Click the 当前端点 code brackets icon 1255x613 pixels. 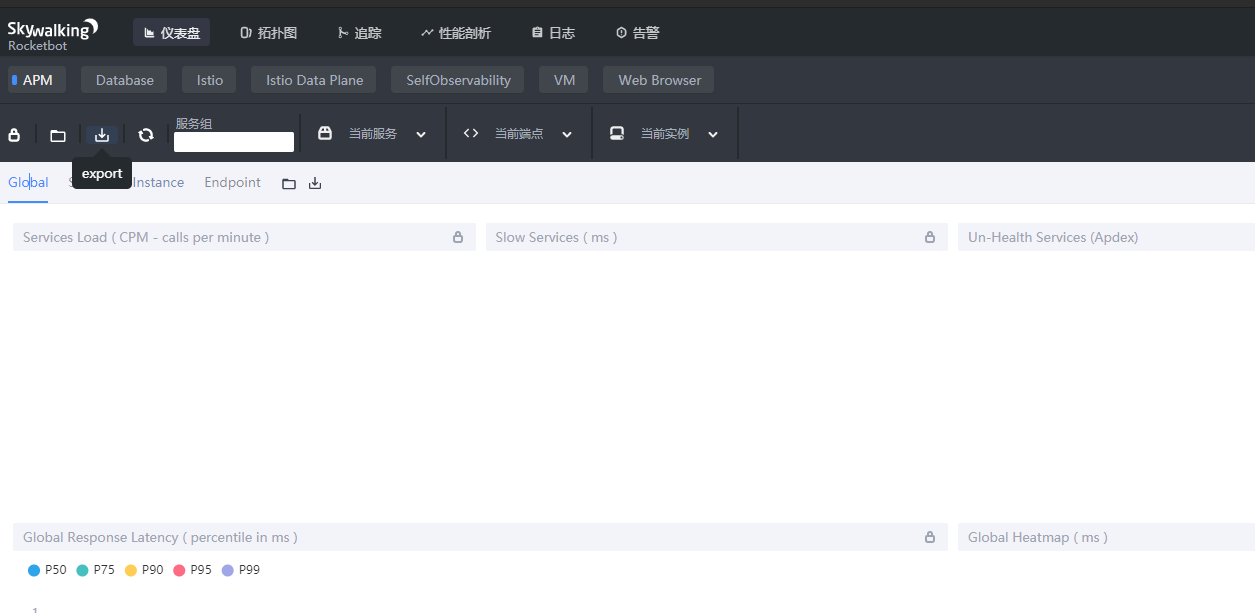pos(471,133)
